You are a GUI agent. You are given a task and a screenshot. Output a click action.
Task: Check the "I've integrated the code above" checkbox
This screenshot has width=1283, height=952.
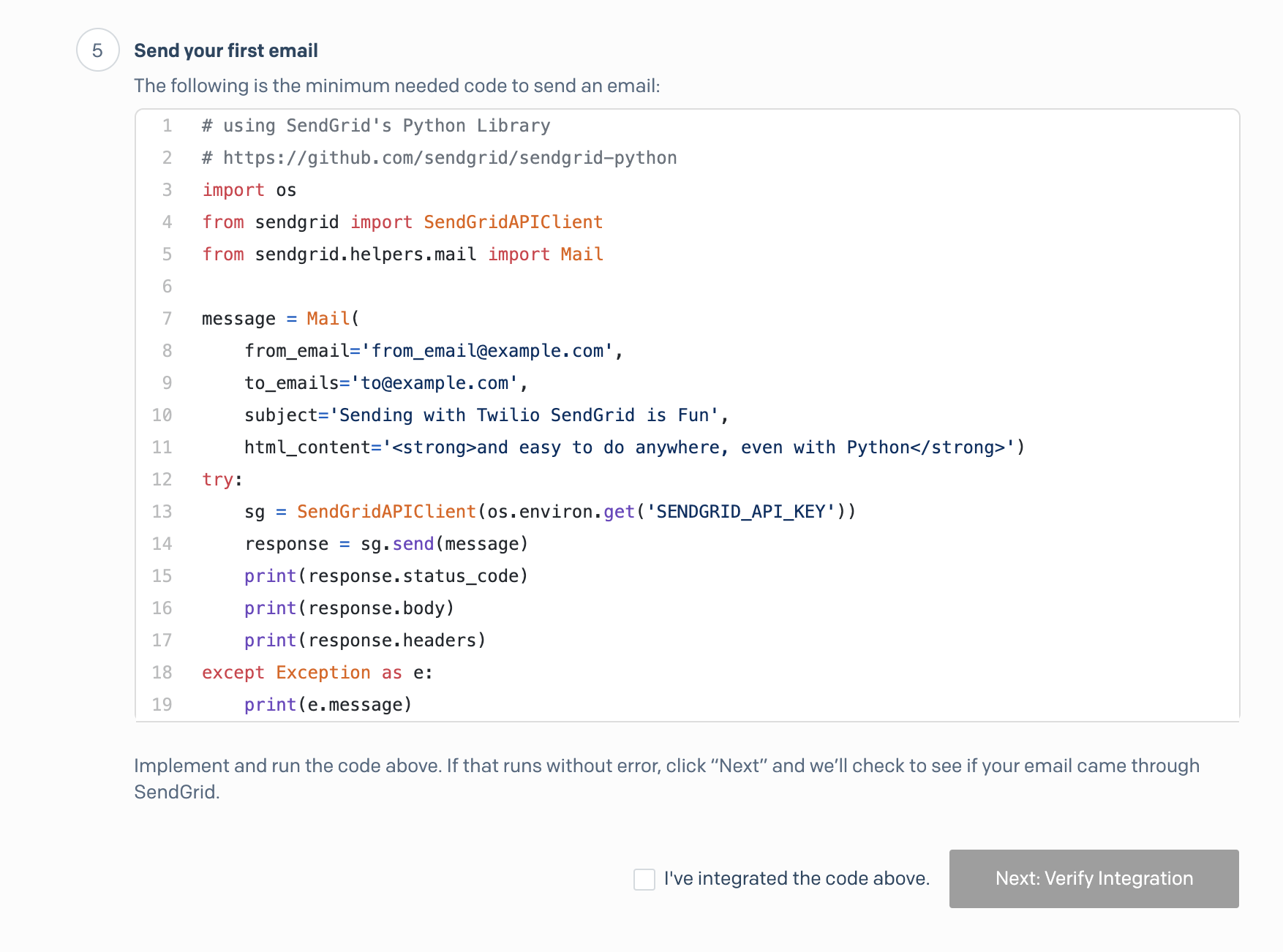[x=644, y=880]
